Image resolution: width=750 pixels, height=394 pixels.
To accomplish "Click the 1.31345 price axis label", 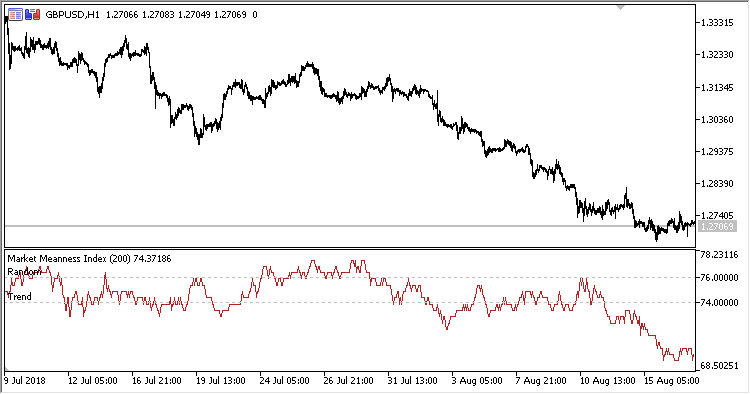I will pyautogui.click(x=717, y=88).
